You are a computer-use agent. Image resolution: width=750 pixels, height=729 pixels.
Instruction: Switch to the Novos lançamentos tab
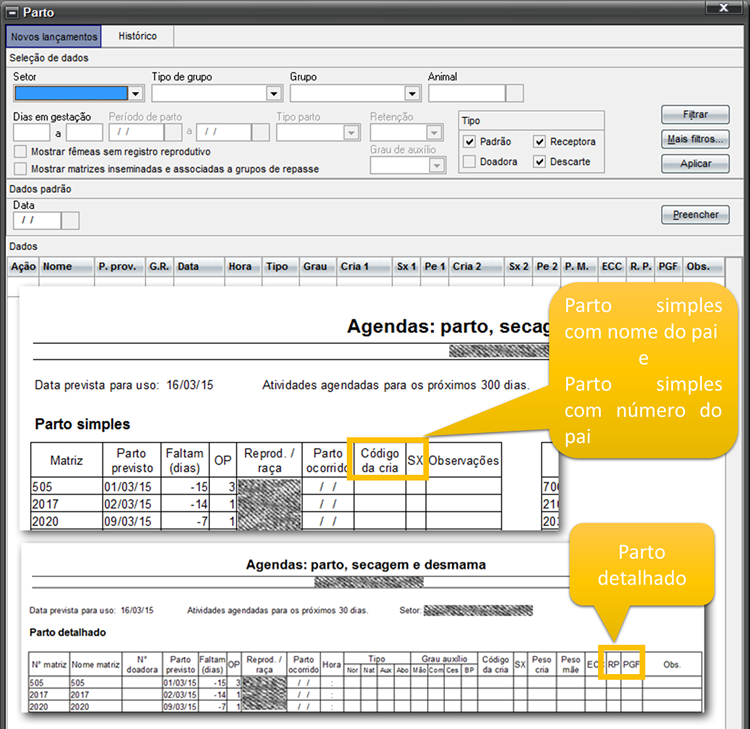tap(54, 36)
